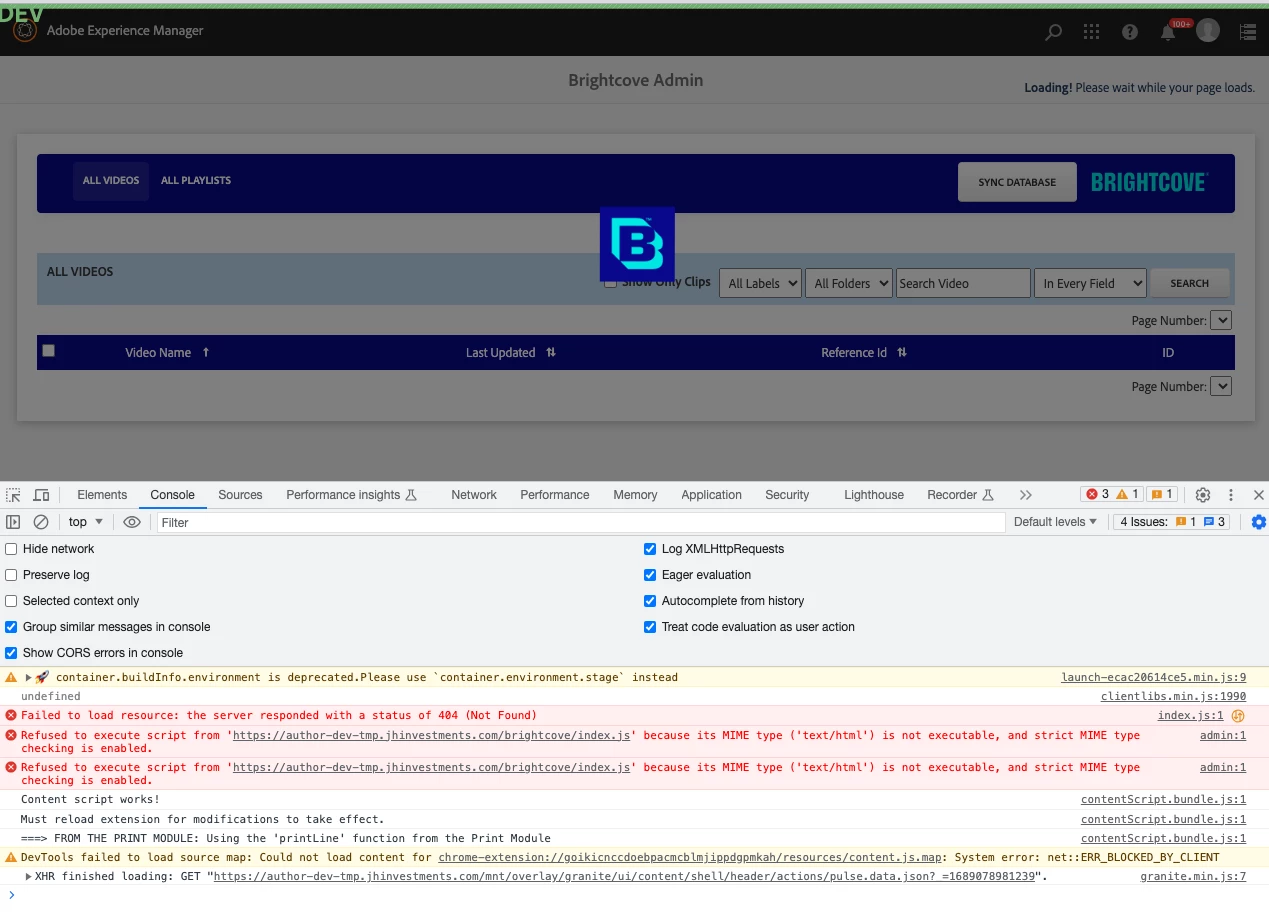Click the Adobe Experience Manager logo icon
Viewport: 1269px width, 912px height.
click(x=24, y=31)
